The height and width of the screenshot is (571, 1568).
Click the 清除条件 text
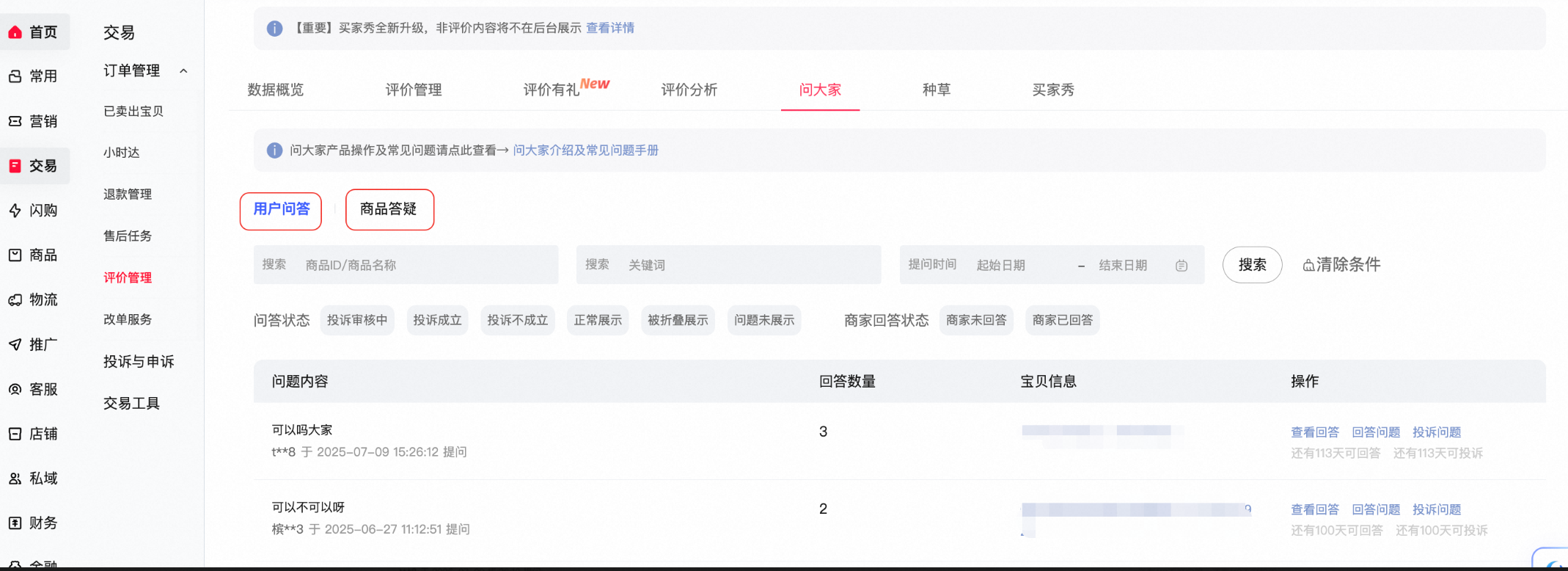coord(1348,265)
